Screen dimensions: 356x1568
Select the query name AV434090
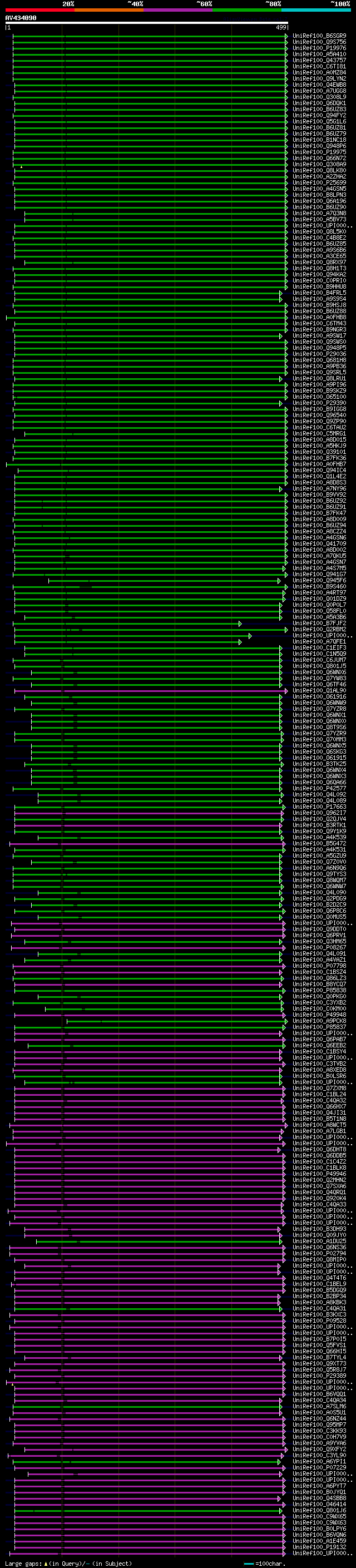tap(21, 18)
